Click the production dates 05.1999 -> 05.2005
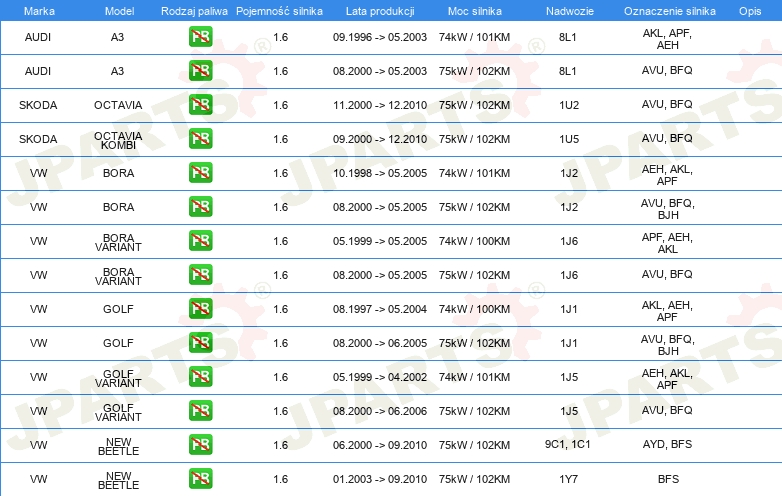Viewport: 782px width, 496px height. click(x=380, y=241)
